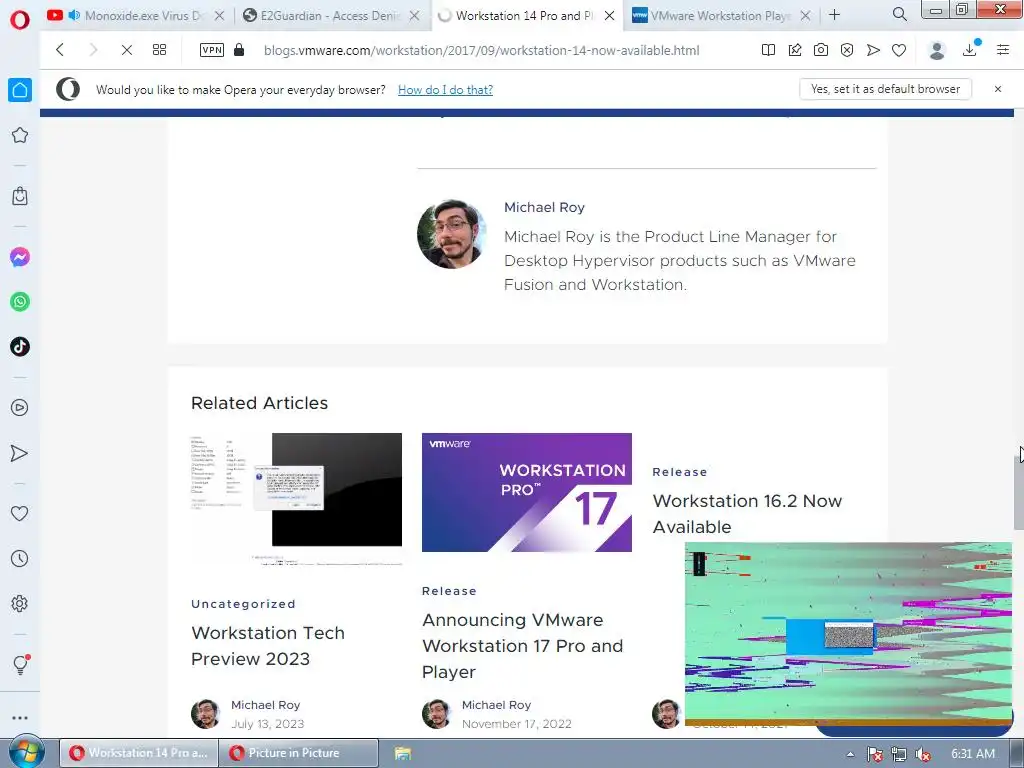Open the Flow send icon in toolbar

[873, 50]
